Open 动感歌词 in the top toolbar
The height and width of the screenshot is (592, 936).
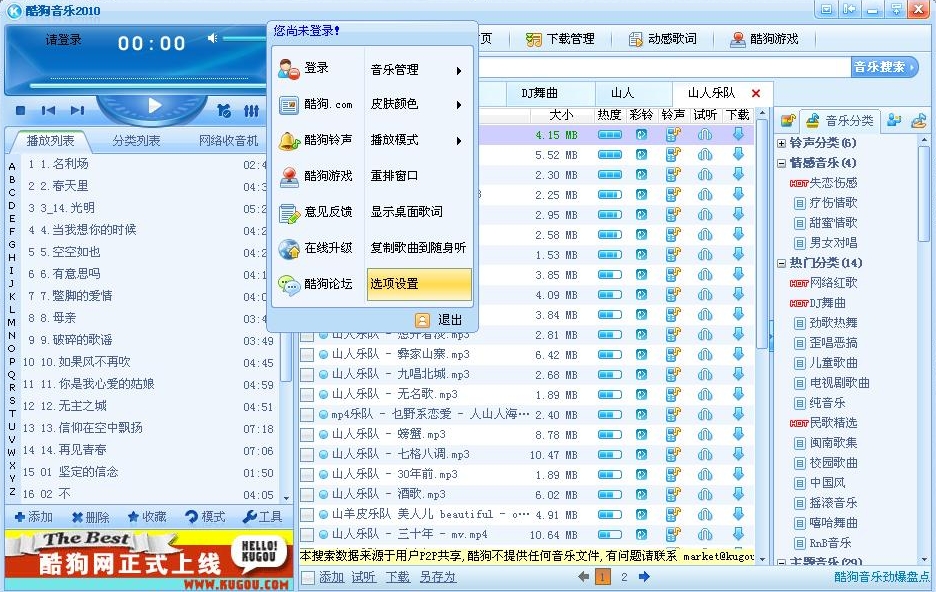pyautogui.click(x=663, y=39)
